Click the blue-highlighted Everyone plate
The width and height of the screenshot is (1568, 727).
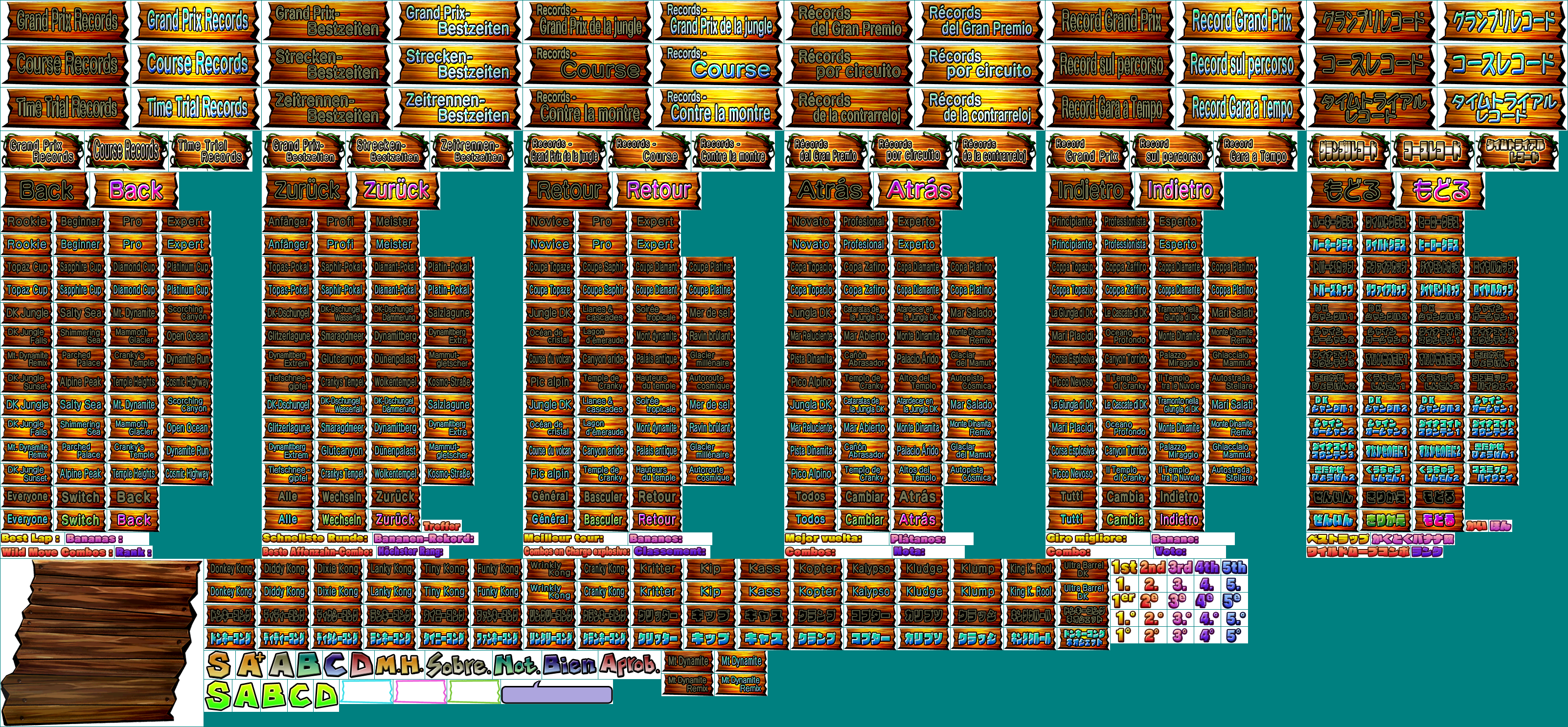point(27,520)
